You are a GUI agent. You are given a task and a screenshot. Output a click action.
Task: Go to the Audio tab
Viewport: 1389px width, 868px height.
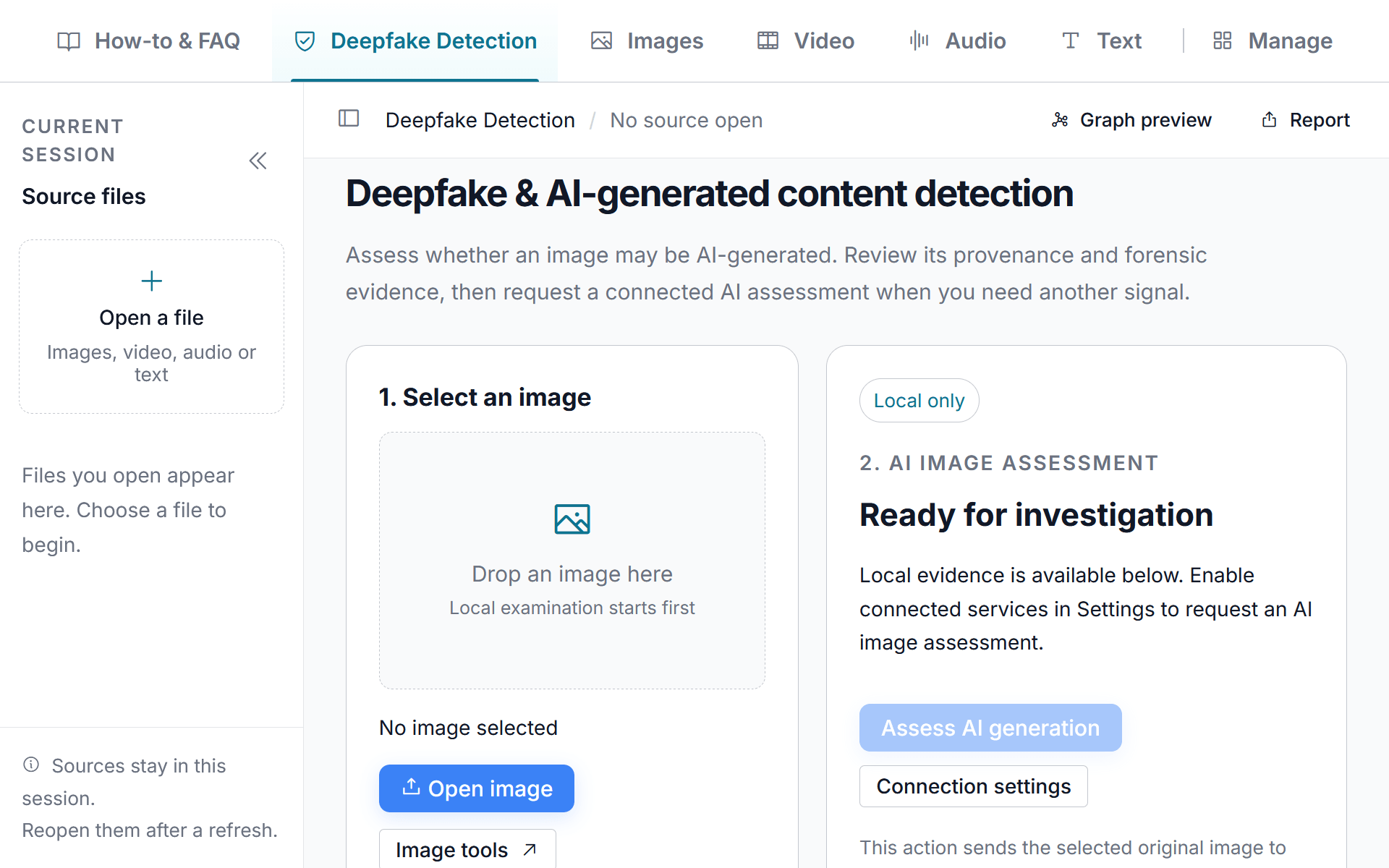click(x=958, y=41)
